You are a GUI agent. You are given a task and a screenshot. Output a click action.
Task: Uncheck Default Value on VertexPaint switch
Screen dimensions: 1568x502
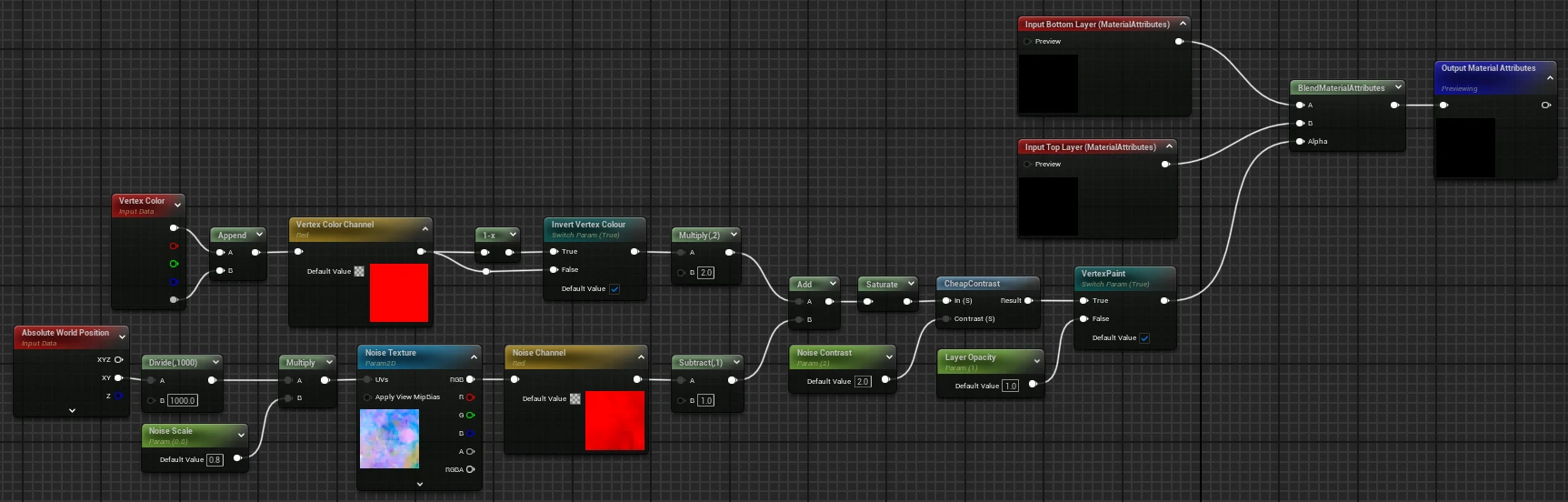click(x=1144, y=337)
